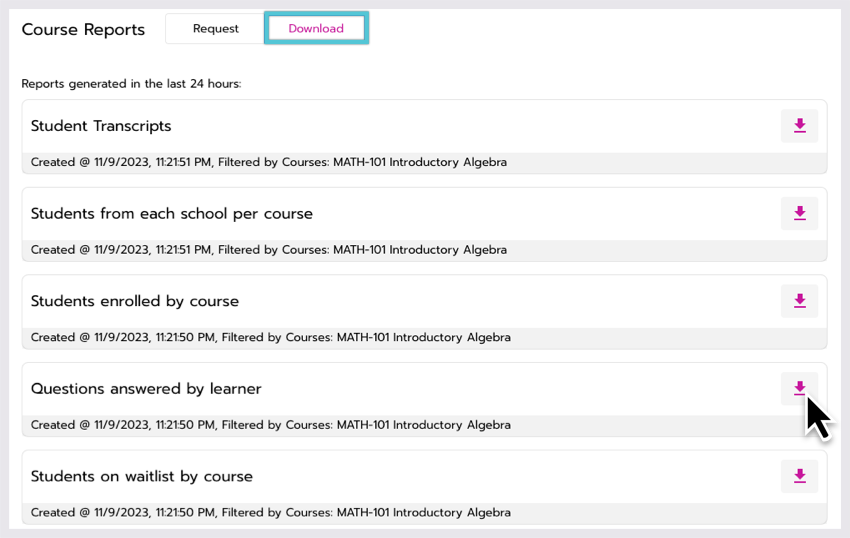Download the Students enrolled by course report
The height and width of the screenshot is (538, 850).
pyautogui.click(x=799, y=301)
